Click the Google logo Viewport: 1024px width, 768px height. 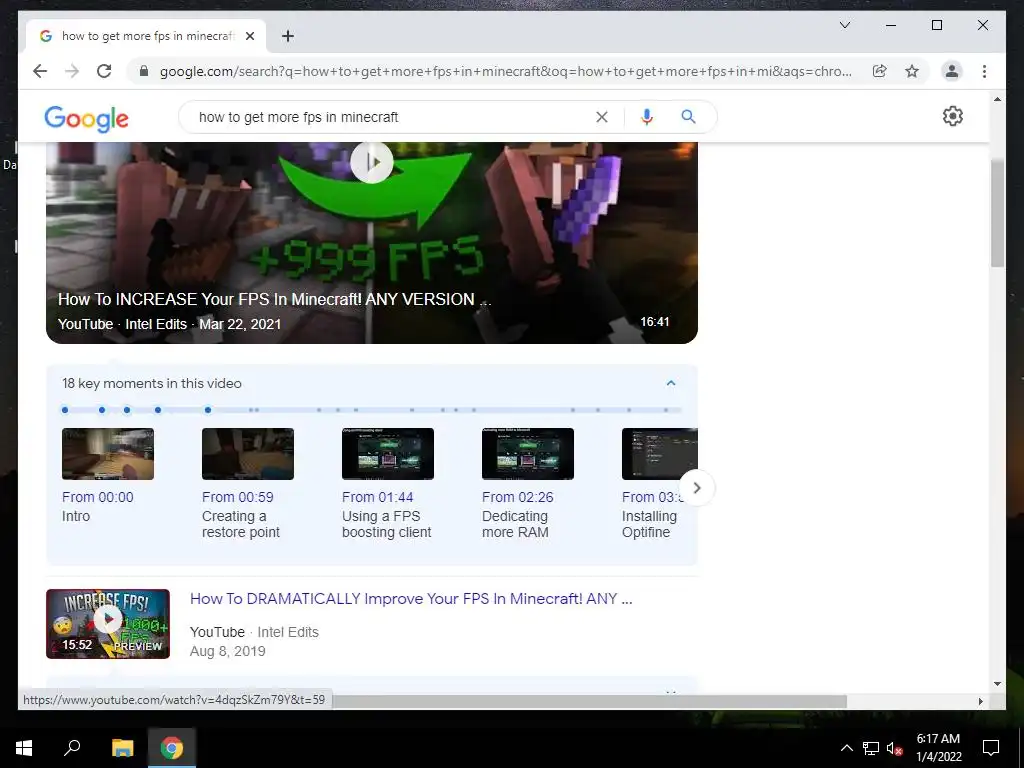pos(86,118)
